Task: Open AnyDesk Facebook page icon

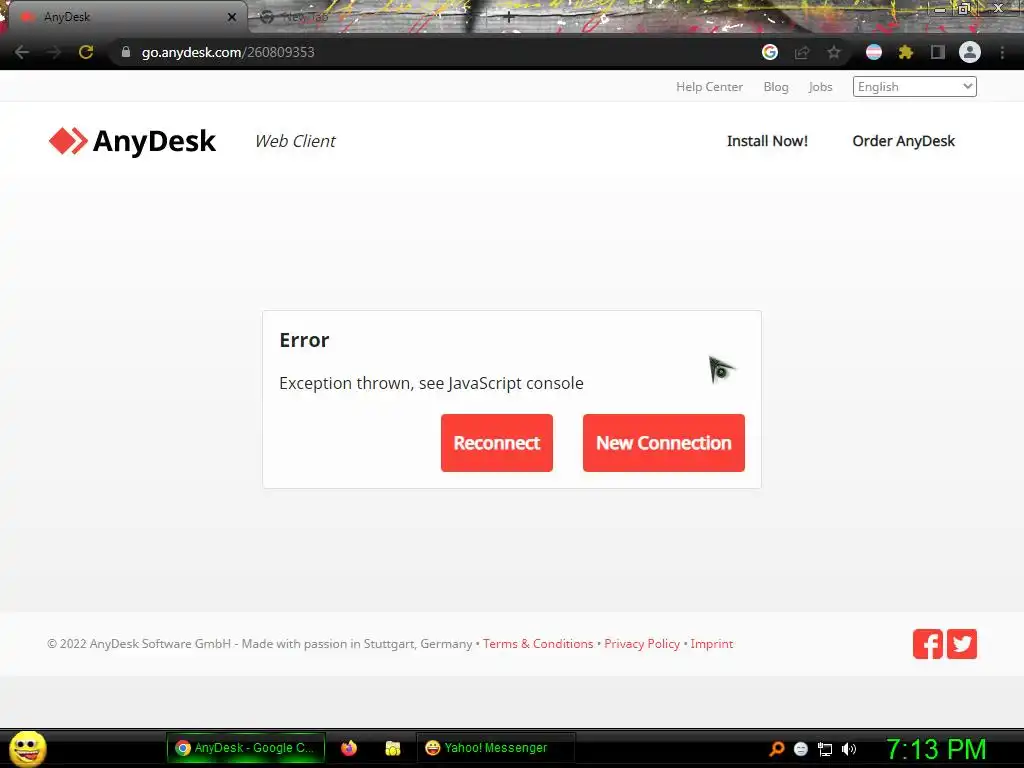Action: pos(927,644)
